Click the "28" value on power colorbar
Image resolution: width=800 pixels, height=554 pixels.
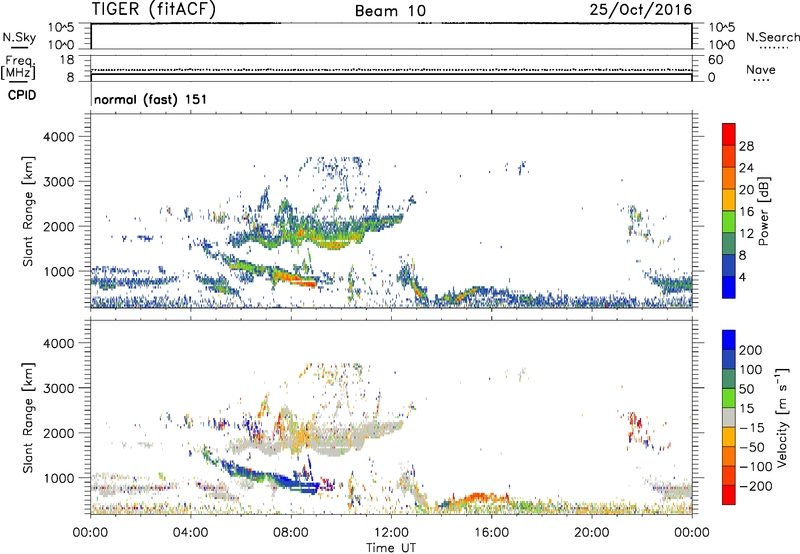tap(746, 146)
